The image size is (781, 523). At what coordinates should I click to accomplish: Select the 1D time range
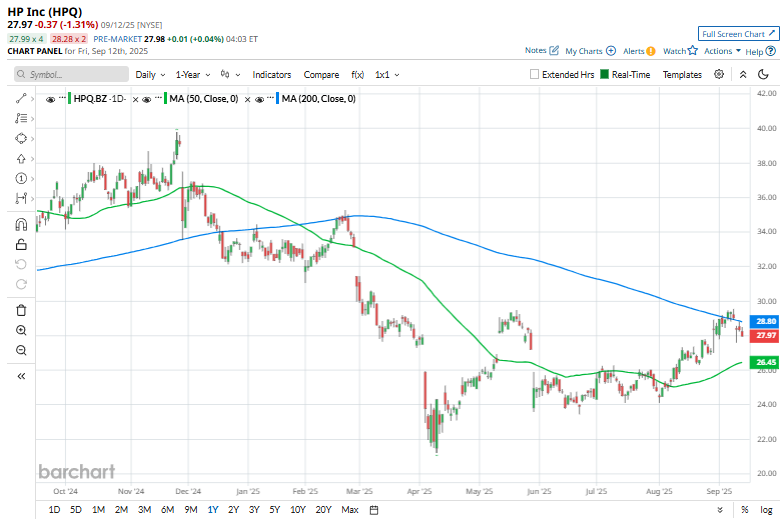click(54, 510)
